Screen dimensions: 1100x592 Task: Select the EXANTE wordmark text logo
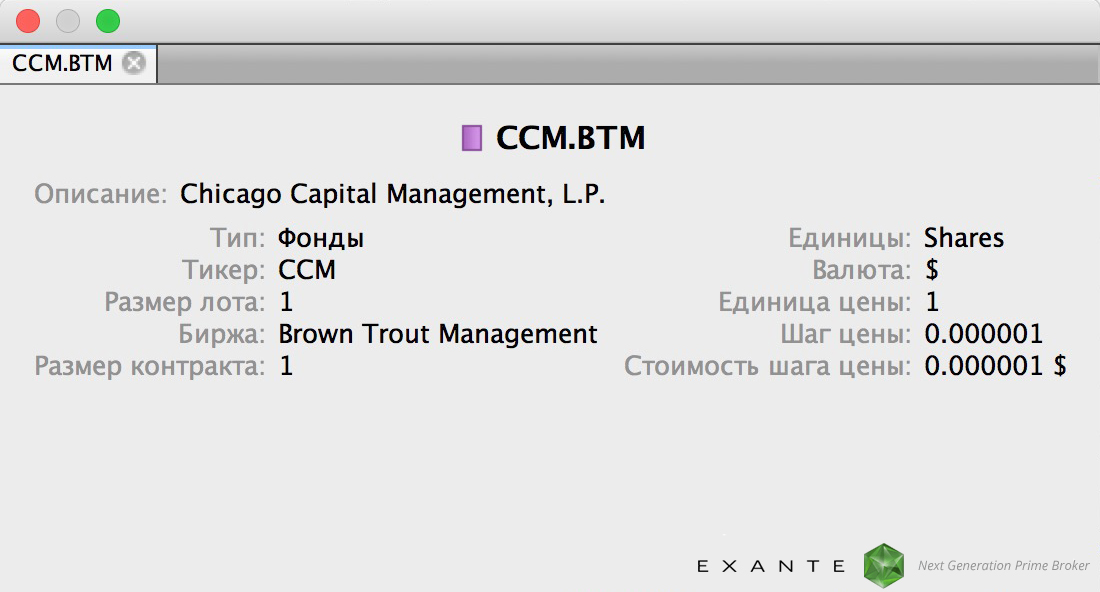[x=770, y=565]
